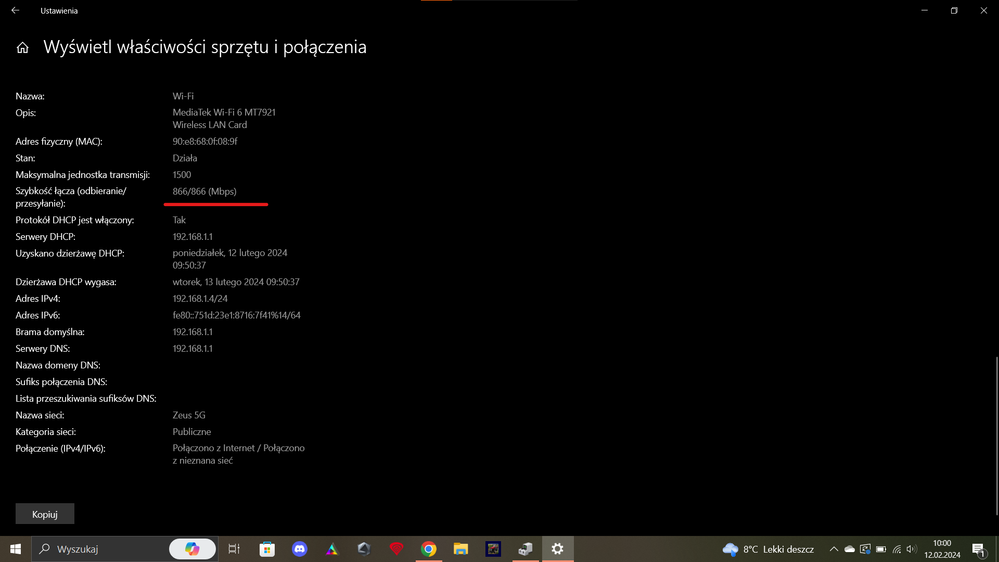Click the DHCP lease obtained date poniedziałek, 12 lutego

point(229,259)
